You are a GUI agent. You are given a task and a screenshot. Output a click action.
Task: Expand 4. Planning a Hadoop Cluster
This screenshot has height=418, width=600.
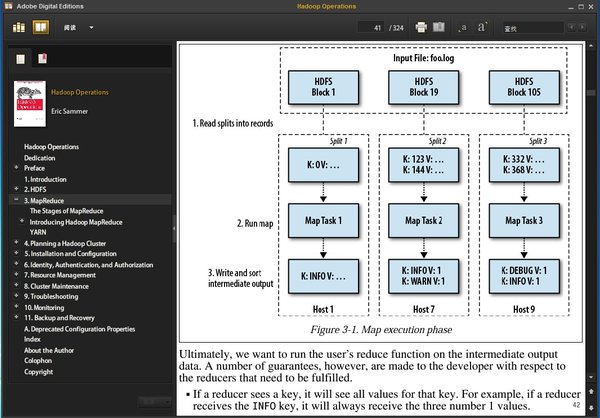pos(15,243)
